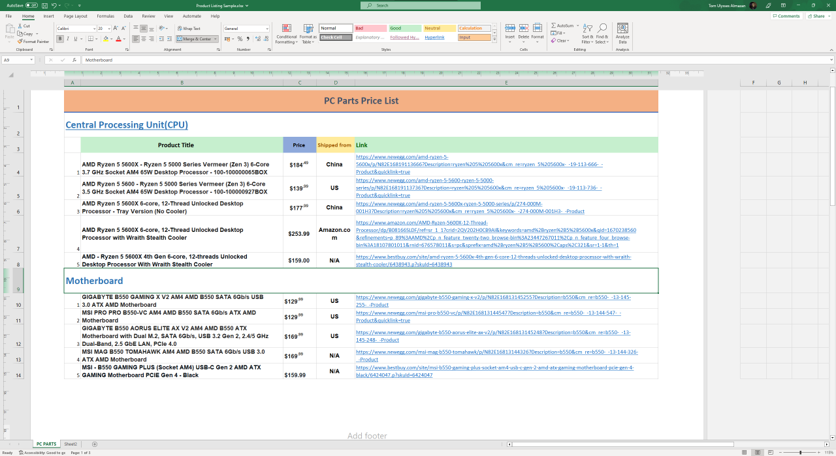Switch to the Sheet2 tab
836x456 pixels.
(x=70, y=444)
